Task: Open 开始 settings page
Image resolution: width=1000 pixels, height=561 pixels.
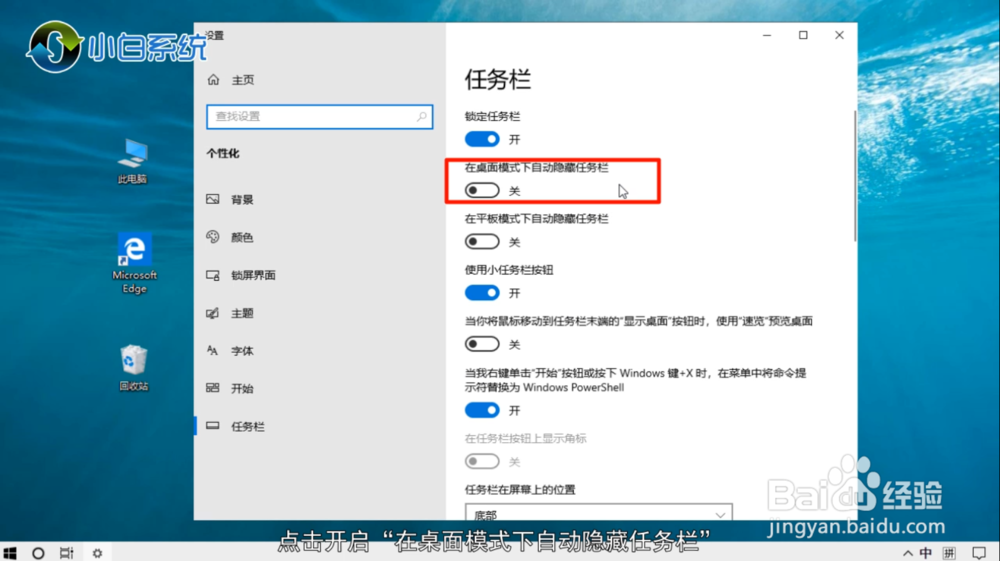Action: tap(242, 388)
